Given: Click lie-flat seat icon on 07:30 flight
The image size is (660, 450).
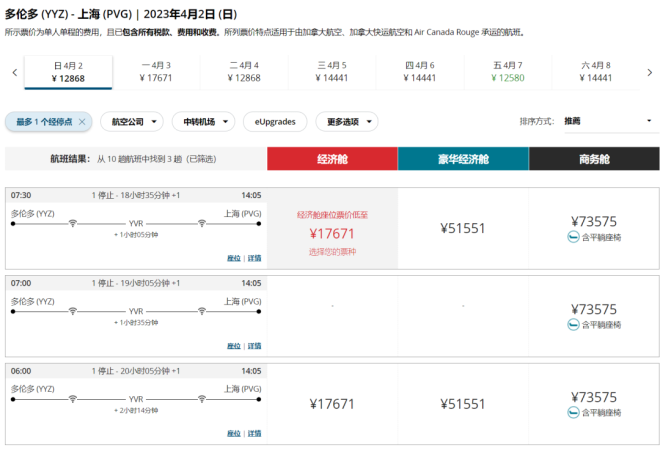Looking at the screenshot, I should (573, 237).
